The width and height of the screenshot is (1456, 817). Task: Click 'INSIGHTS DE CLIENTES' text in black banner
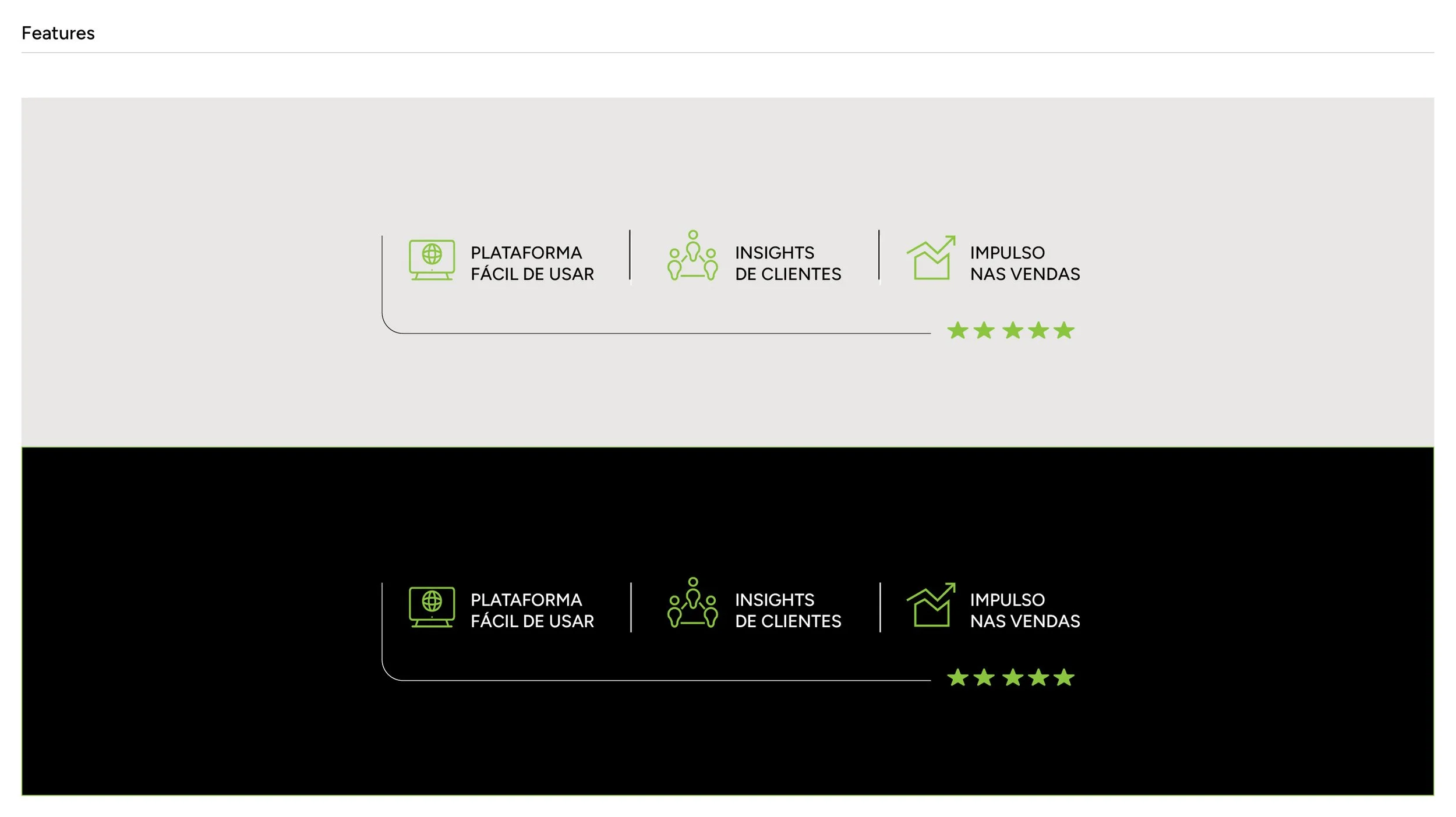pos(787,610)
